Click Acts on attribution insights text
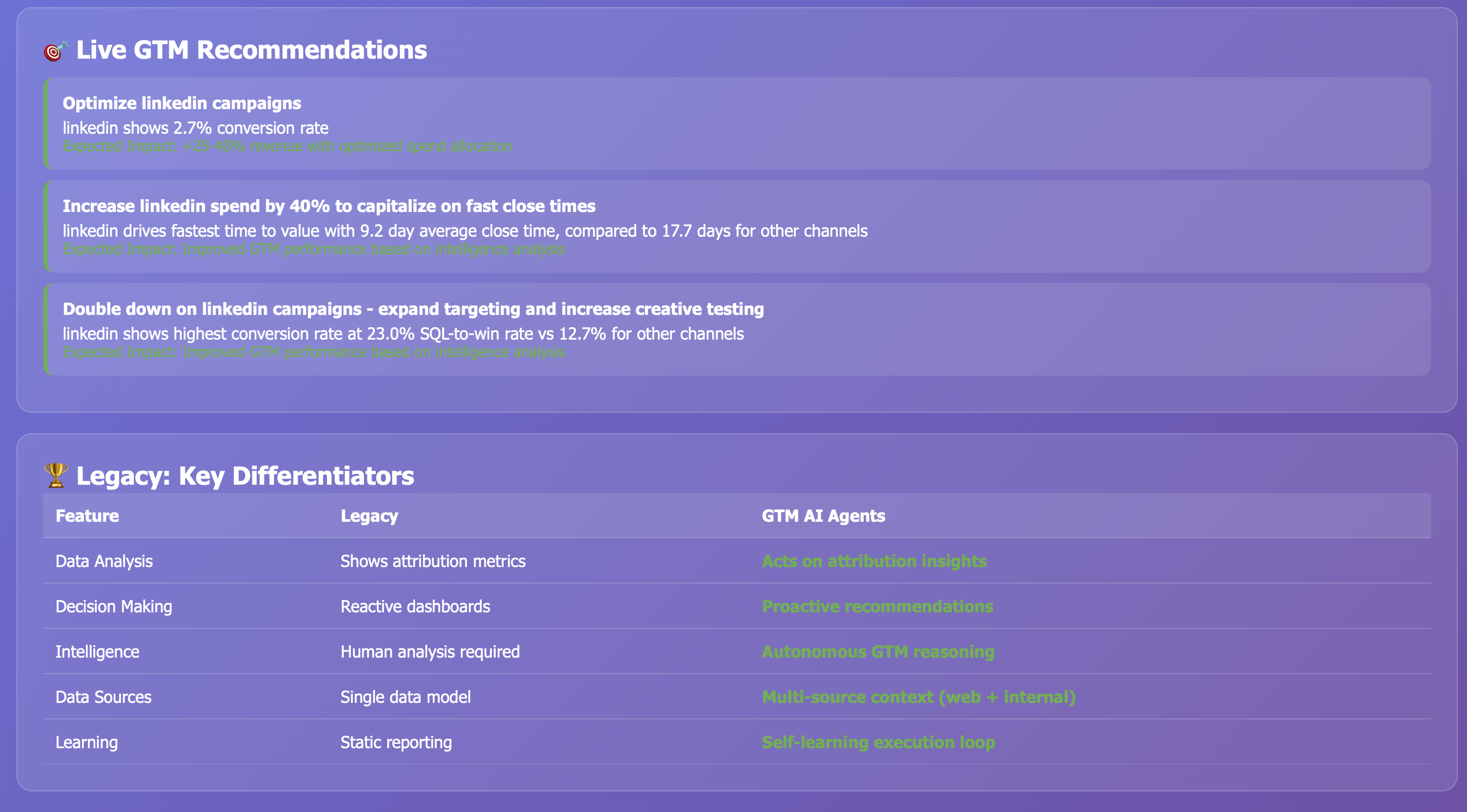 [x=874, y=561]
